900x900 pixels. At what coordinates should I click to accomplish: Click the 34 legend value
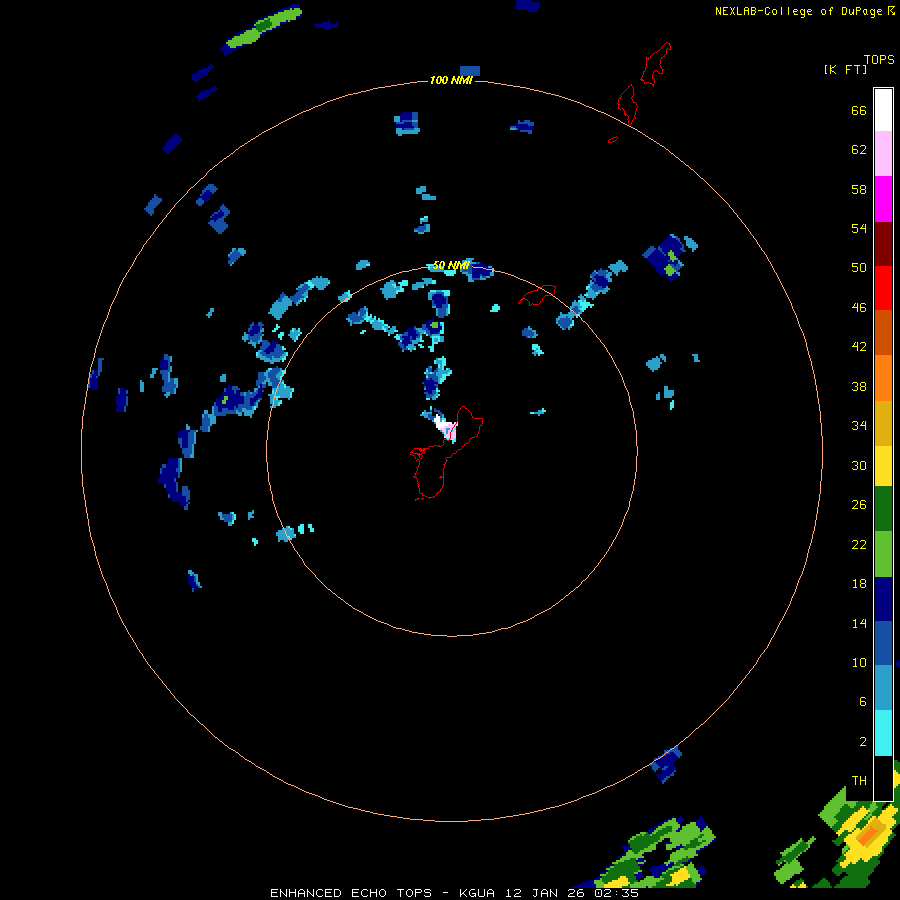click(859, 426)
